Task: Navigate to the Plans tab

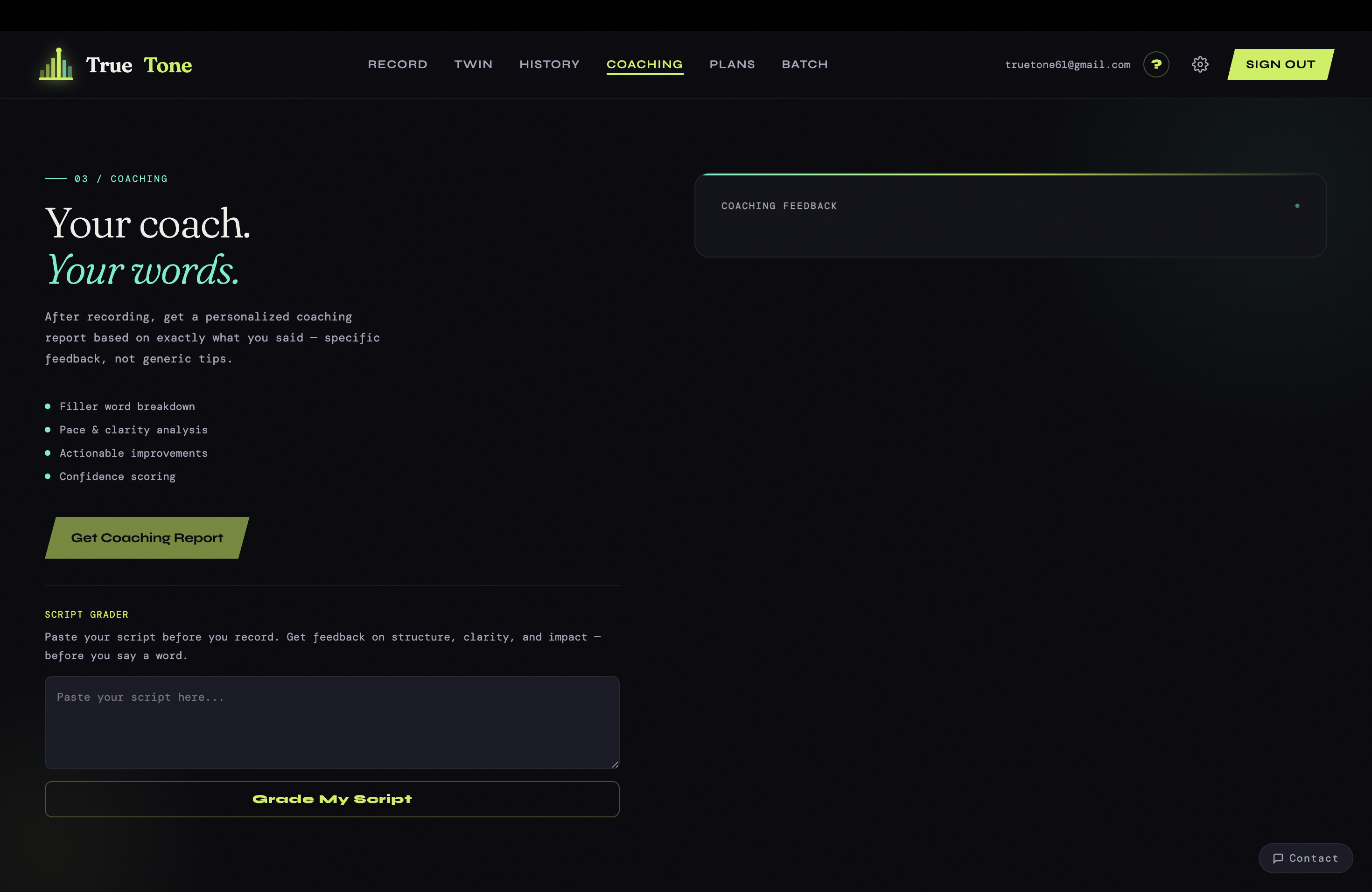Action: [732, 64]
